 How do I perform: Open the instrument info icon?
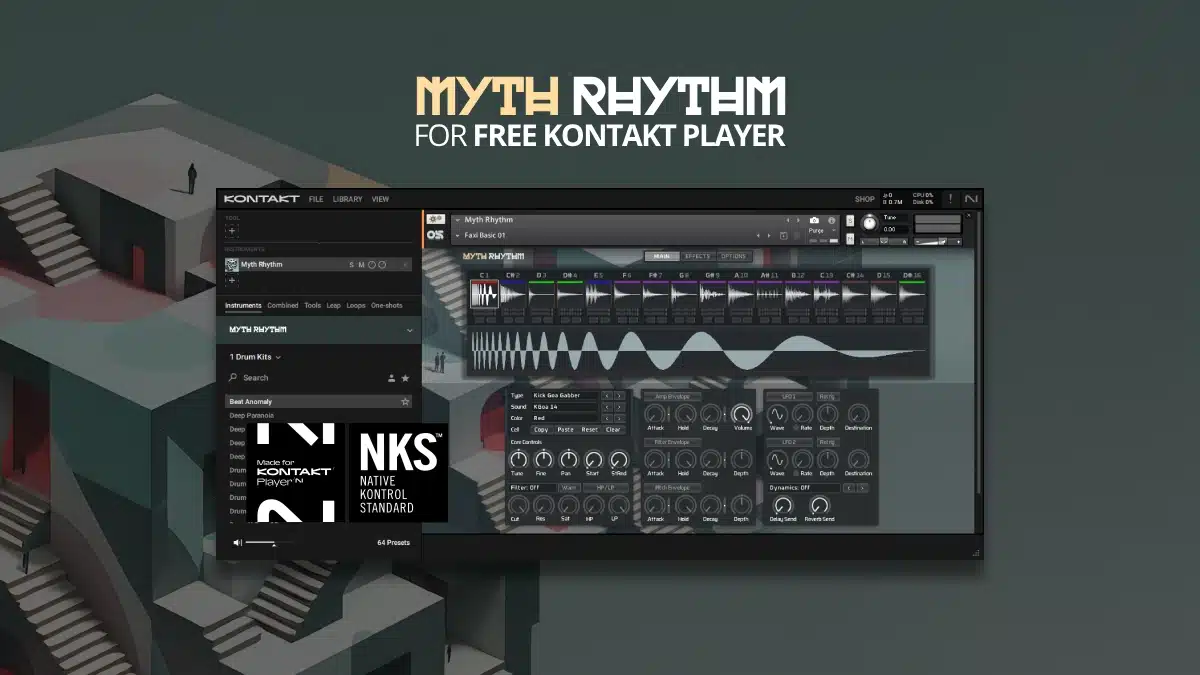(x=831, y=220)
